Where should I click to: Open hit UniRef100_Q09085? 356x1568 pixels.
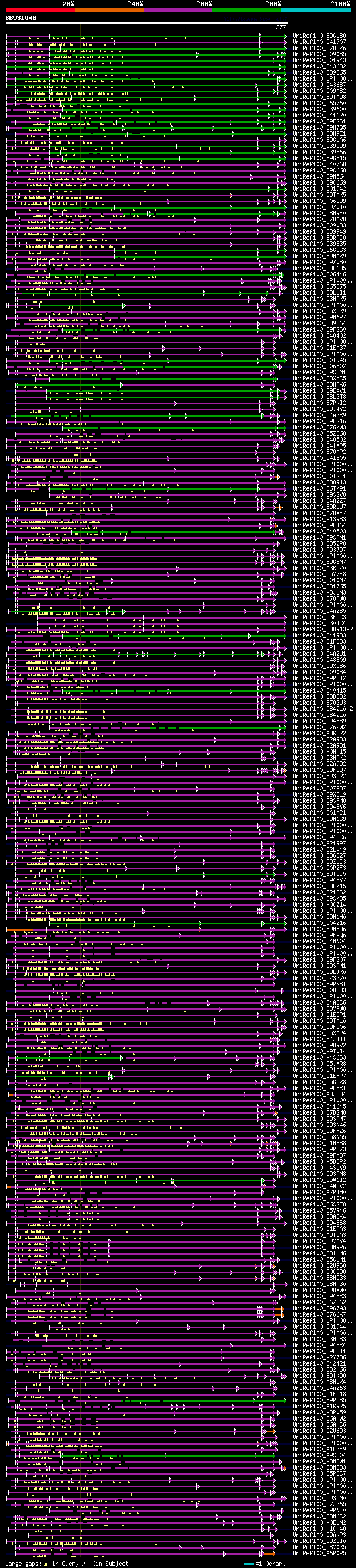tap(319, 54)
